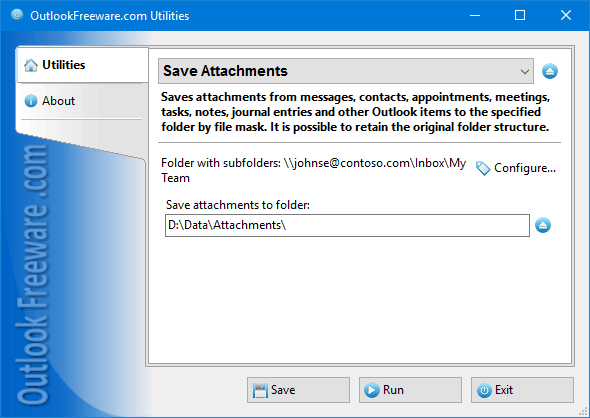Image resolution: width=590 pixels, height=418 pixels.
Task: Click the house icon beside Utilities
Action: click(31, 65)
